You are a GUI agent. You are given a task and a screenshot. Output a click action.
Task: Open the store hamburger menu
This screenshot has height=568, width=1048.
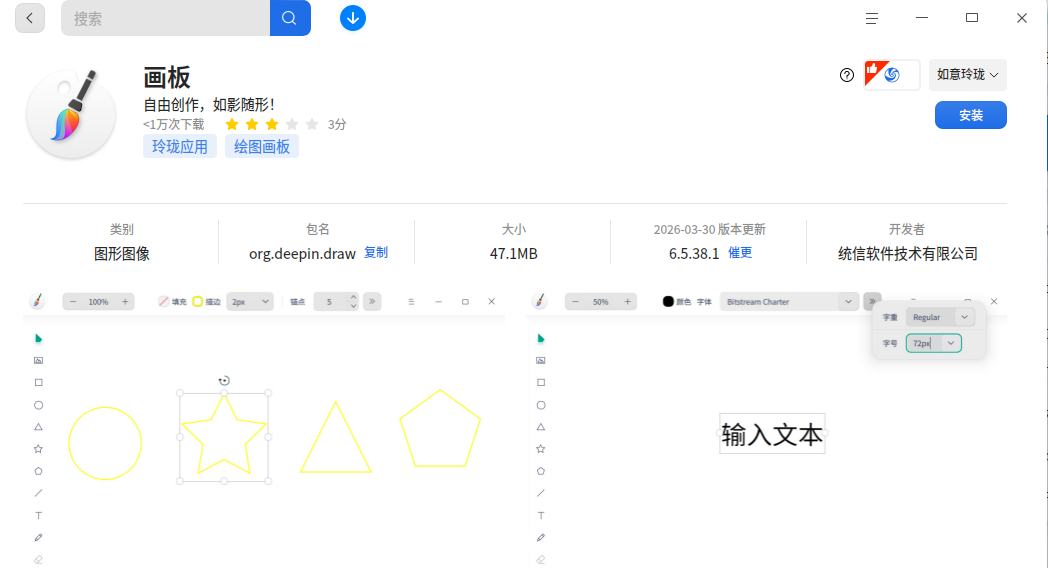872,19
